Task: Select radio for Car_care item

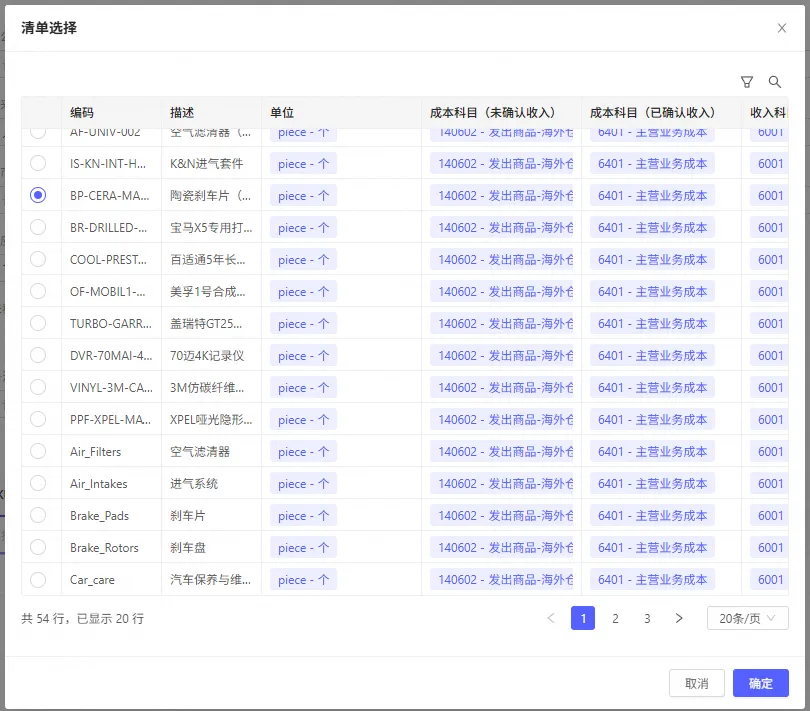Action: click(38, 579)
